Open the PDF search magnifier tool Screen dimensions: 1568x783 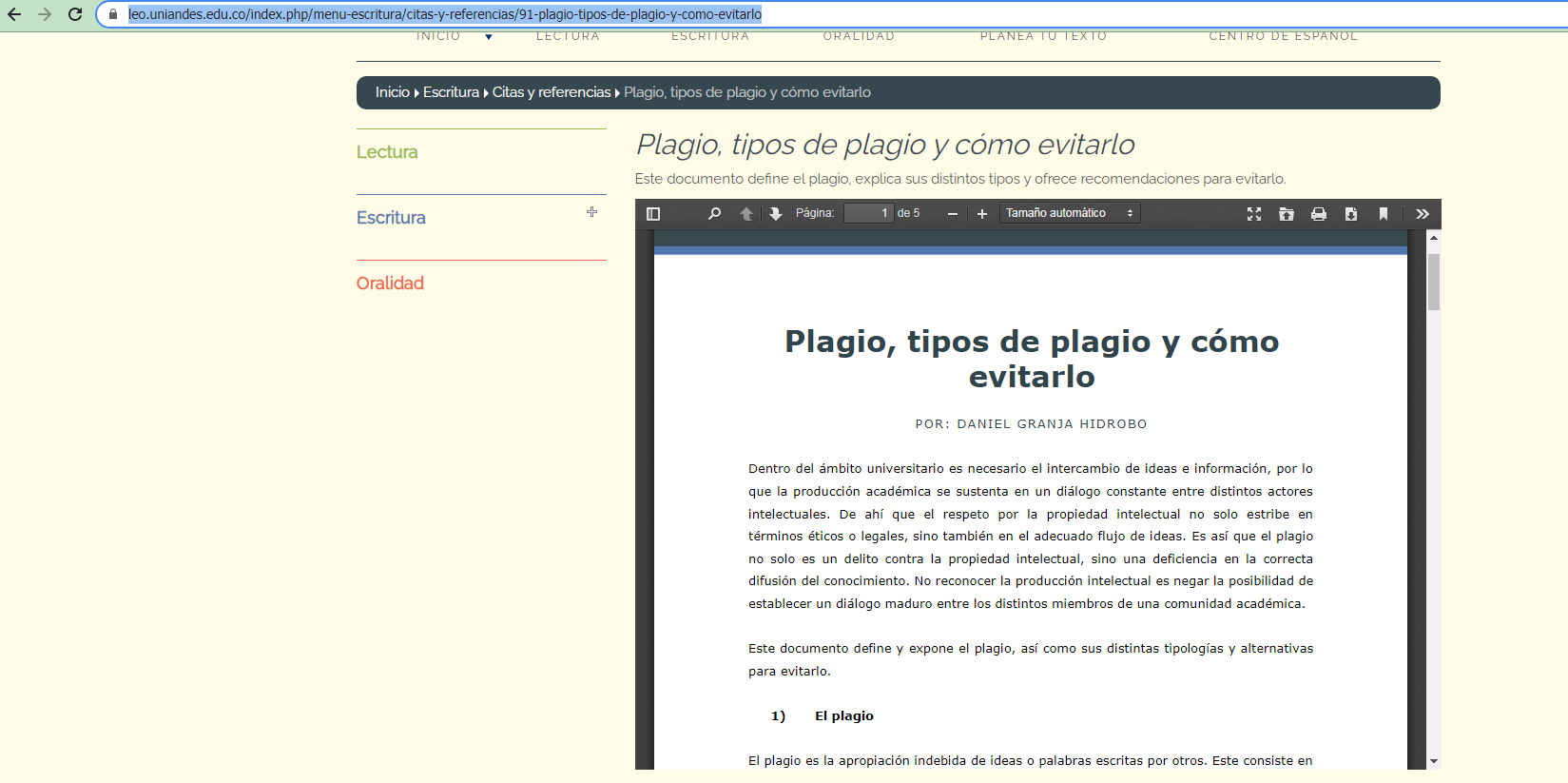pos(714,214)
